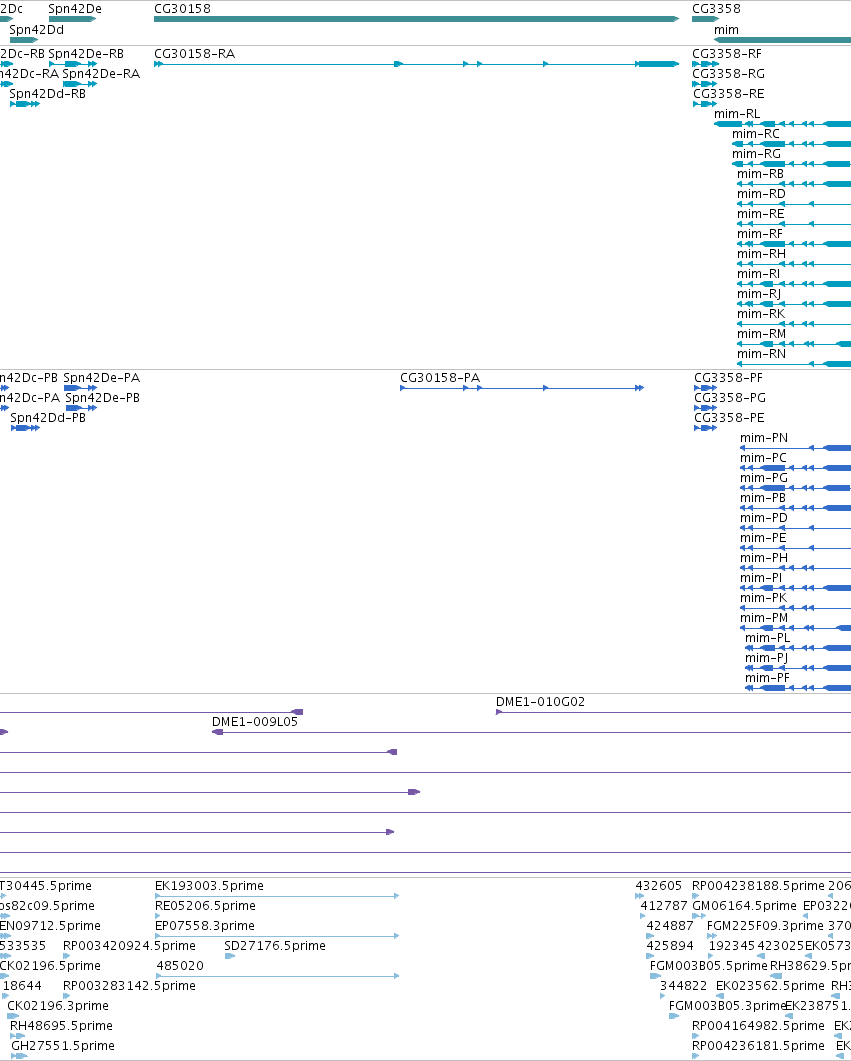
Task: Open the mim-PG protein label
Action: click(x=764, y=478)
